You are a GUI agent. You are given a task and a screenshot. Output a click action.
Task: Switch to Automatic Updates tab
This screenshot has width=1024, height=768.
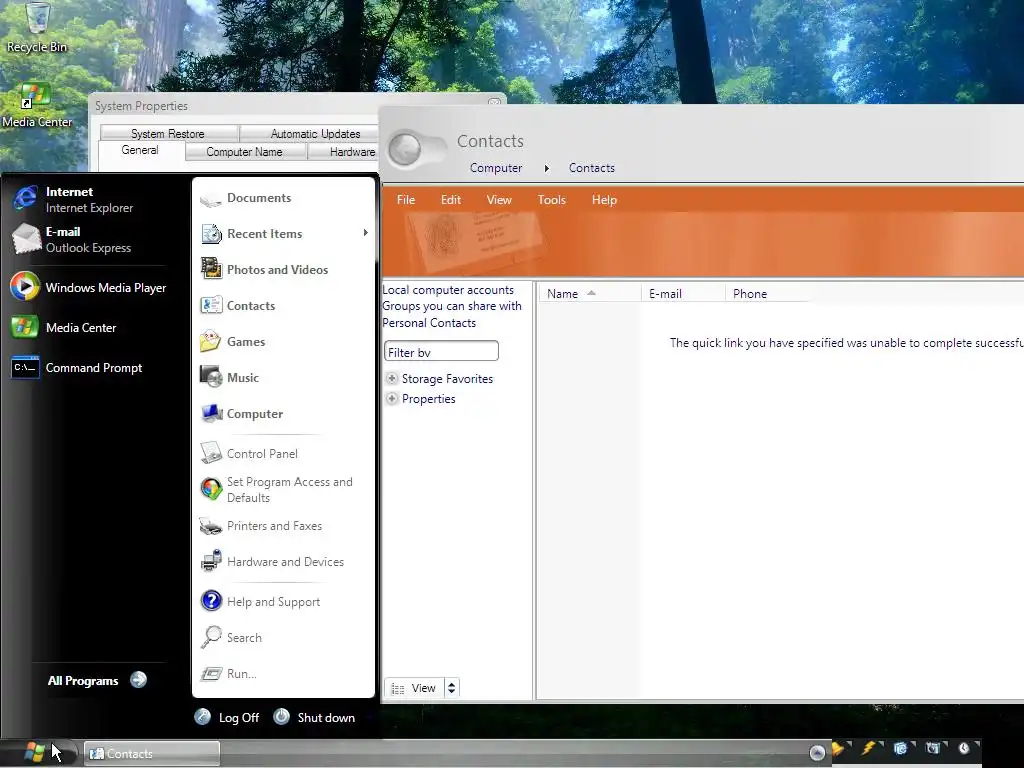point(314,133)
